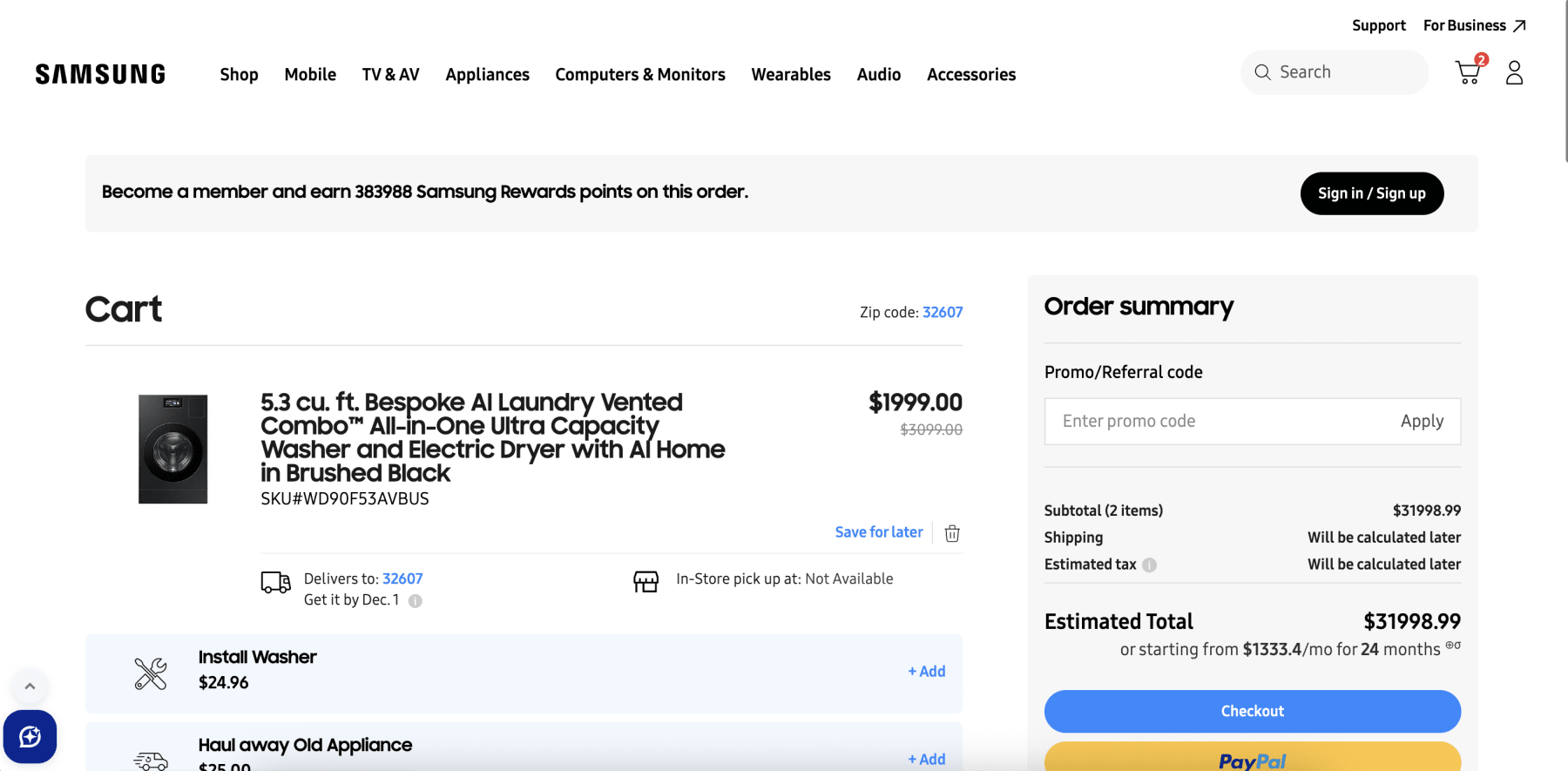Viewport: 1568px width, 771px height.
Task: Click the Estimated tax info icon
Action: tap(1149, 565)
